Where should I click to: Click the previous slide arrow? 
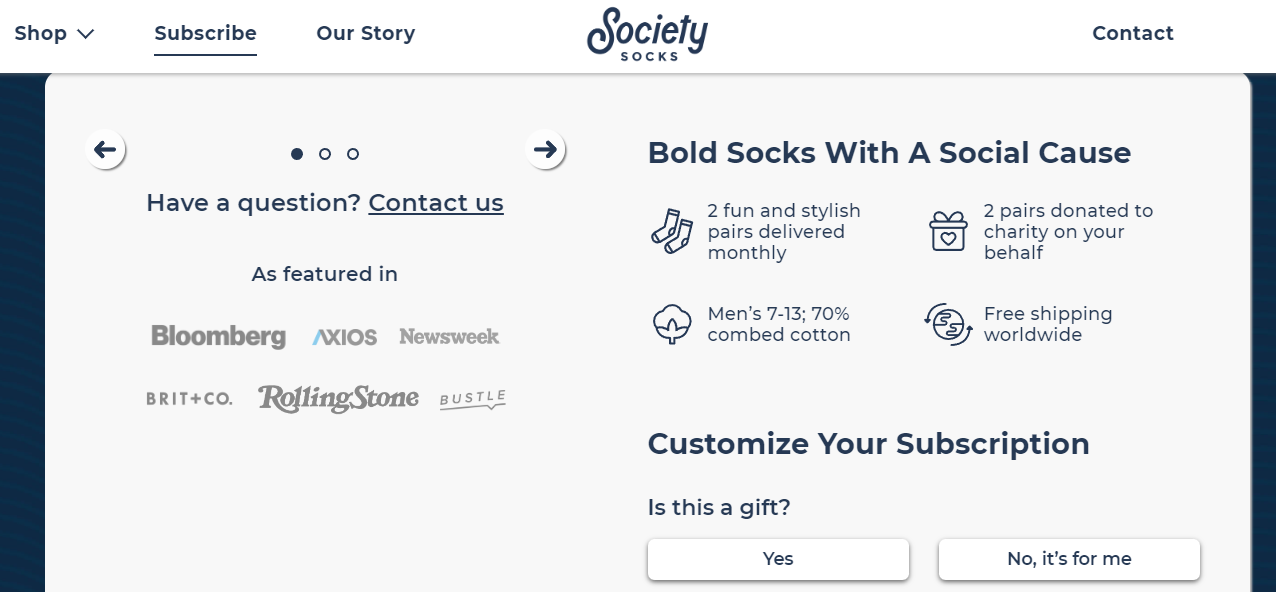[105, 150]
